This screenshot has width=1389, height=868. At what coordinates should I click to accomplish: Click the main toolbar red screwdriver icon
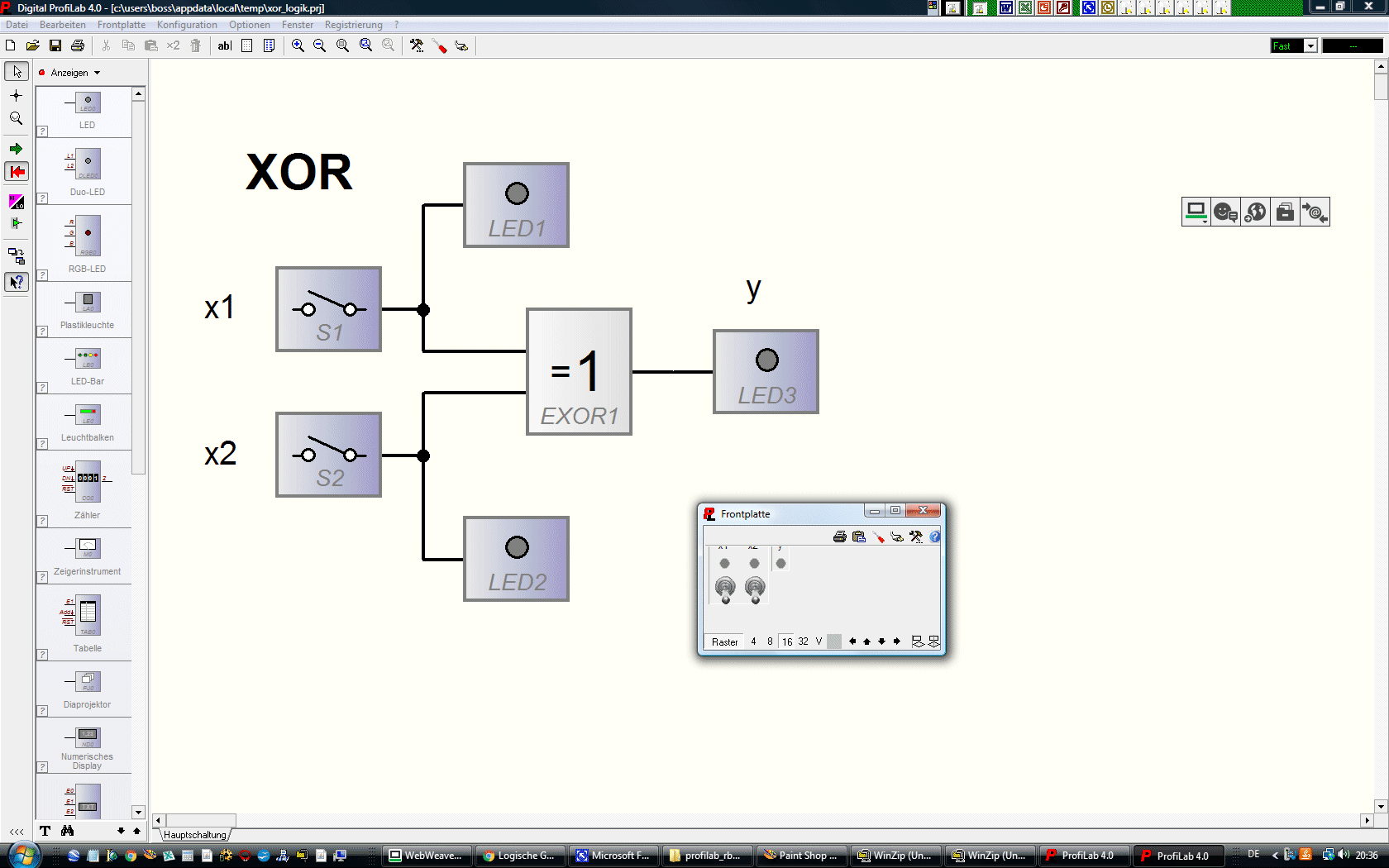[x=439, y=45]
